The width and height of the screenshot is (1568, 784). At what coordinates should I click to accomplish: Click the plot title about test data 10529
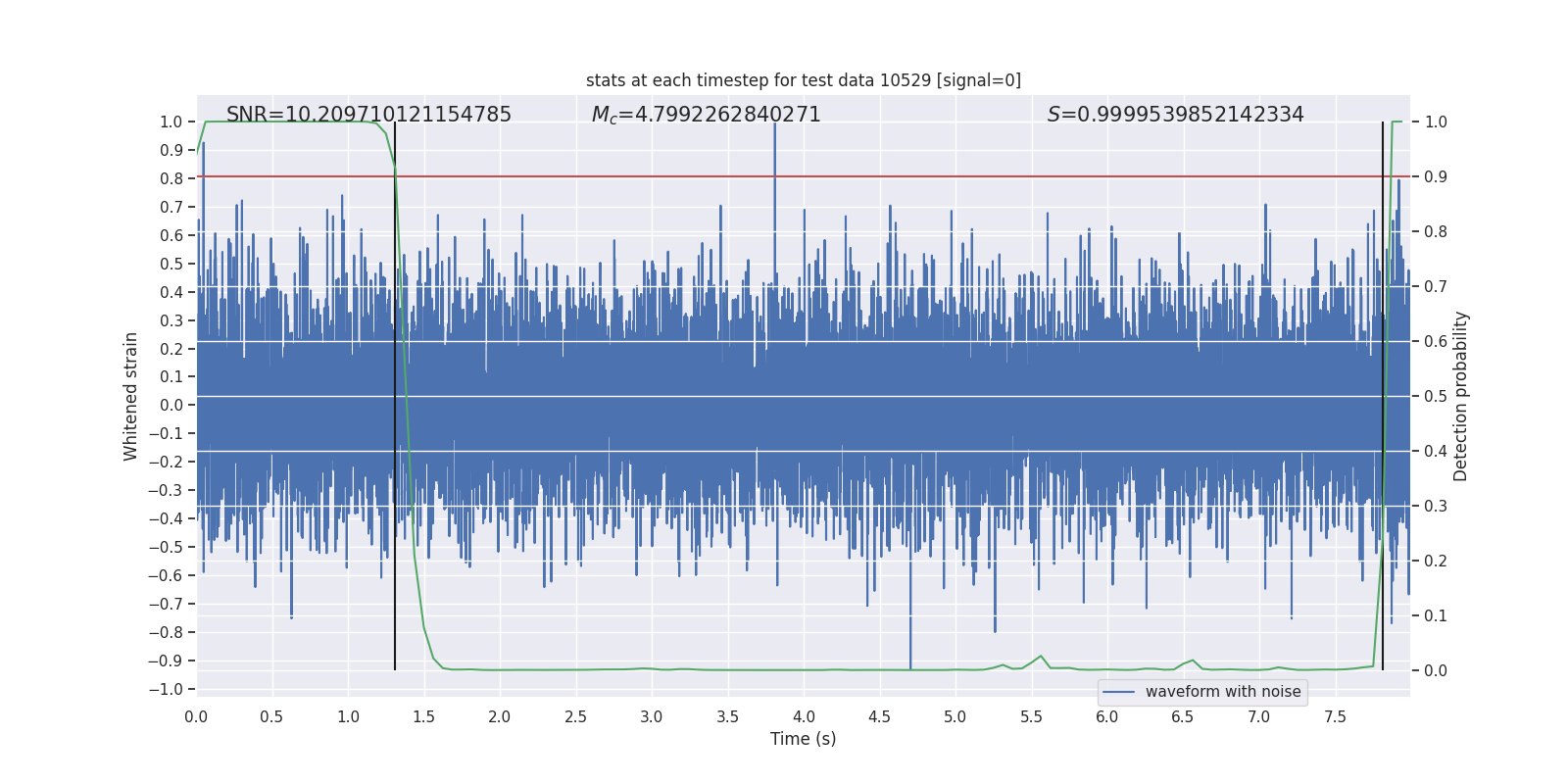pyautogui.click(x=803, y=80)
